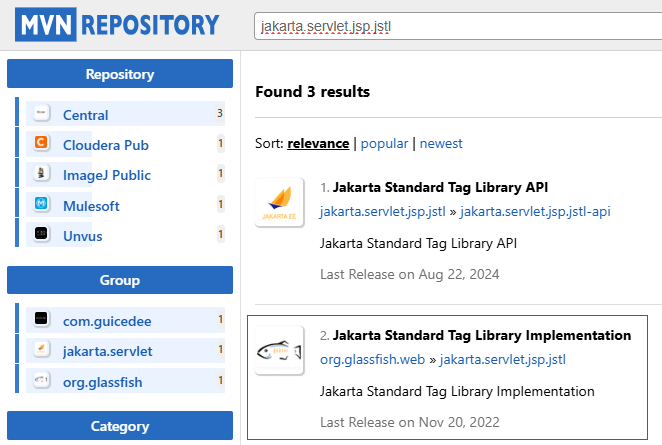Screen dimensions: 662x445
Task: Open jakarta.servlet.jsp.jstl-api artifact link
Action: (x=535, y=211)
